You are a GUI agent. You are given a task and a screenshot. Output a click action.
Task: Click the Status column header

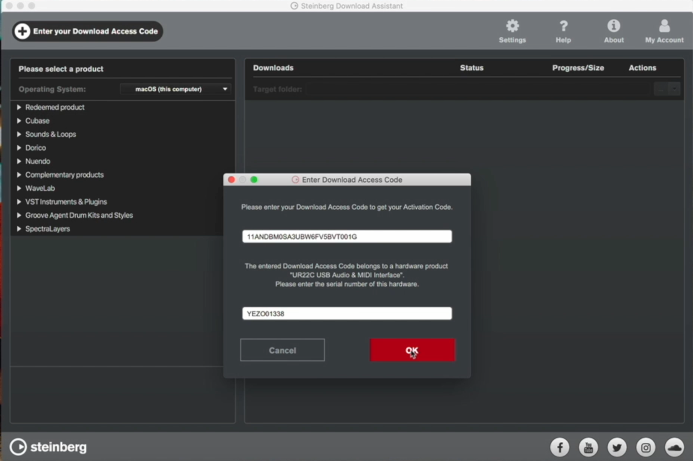pyautogui.click(x=472, y=68)
